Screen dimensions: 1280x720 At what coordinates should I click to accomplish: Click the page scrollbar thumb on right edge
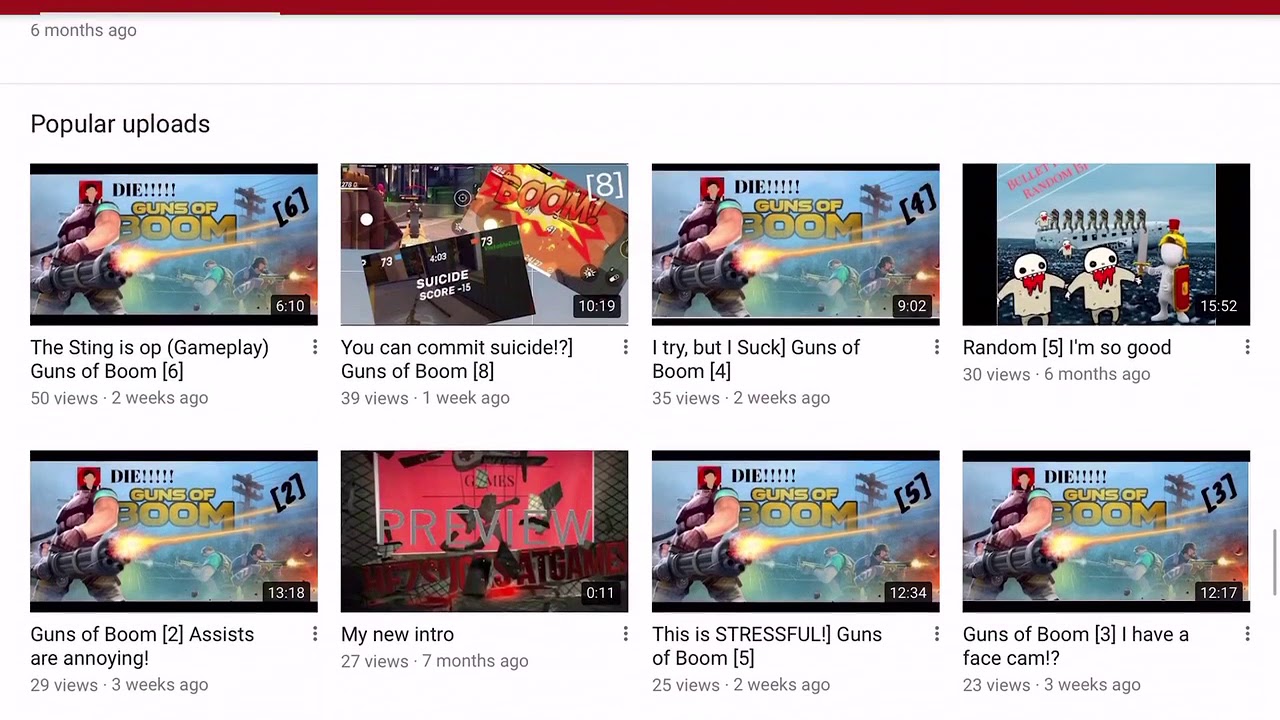pos(1274,563)
